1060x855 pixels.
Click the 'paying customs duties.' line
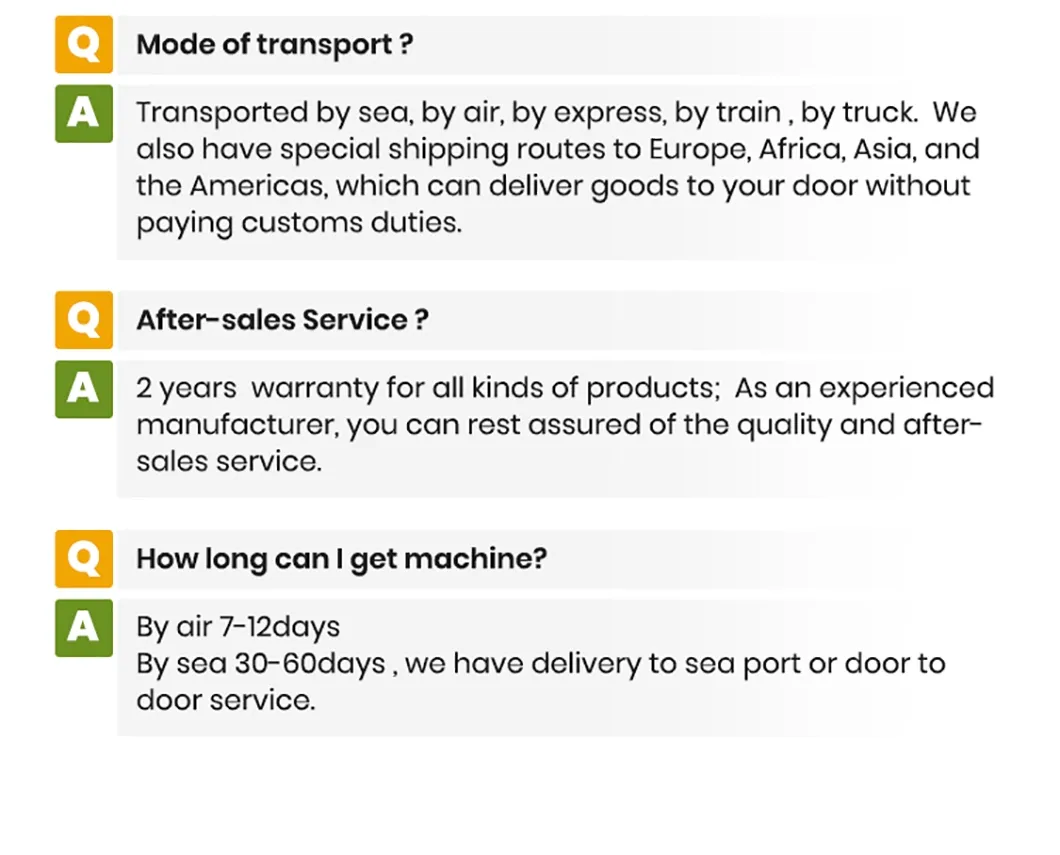tap(299, 223)
